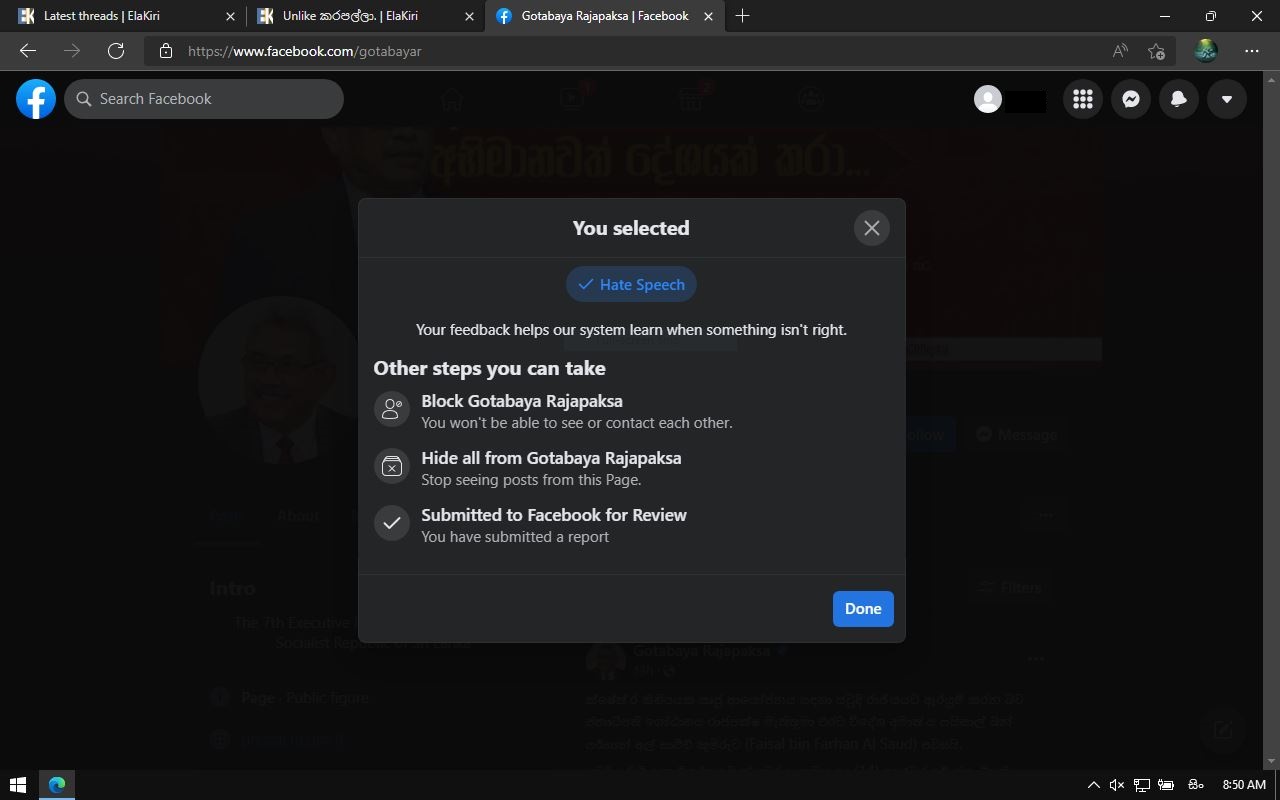
Task: Click the muted volume tray icon
Action: coord(1117,785)
